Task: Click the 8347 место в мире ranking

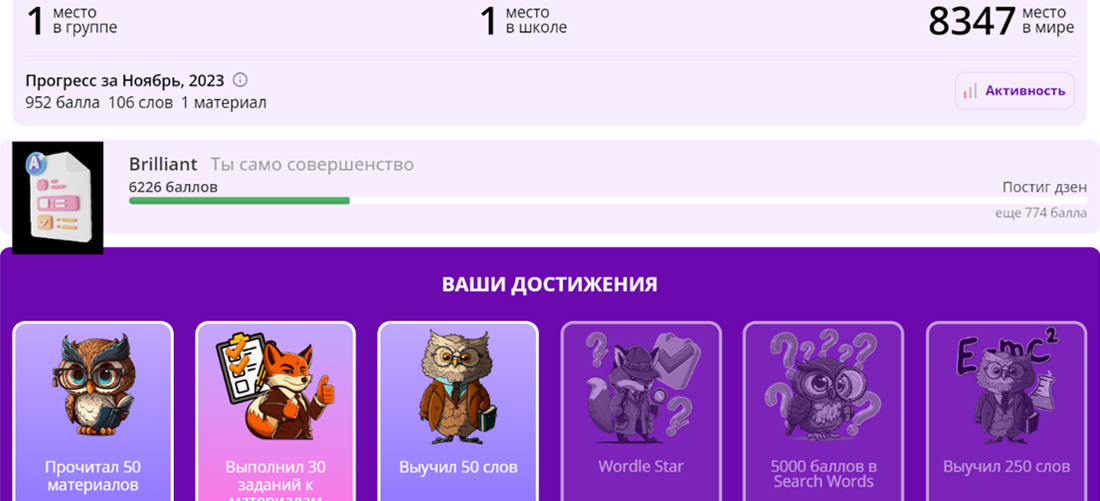Action: click(1001, 20)
